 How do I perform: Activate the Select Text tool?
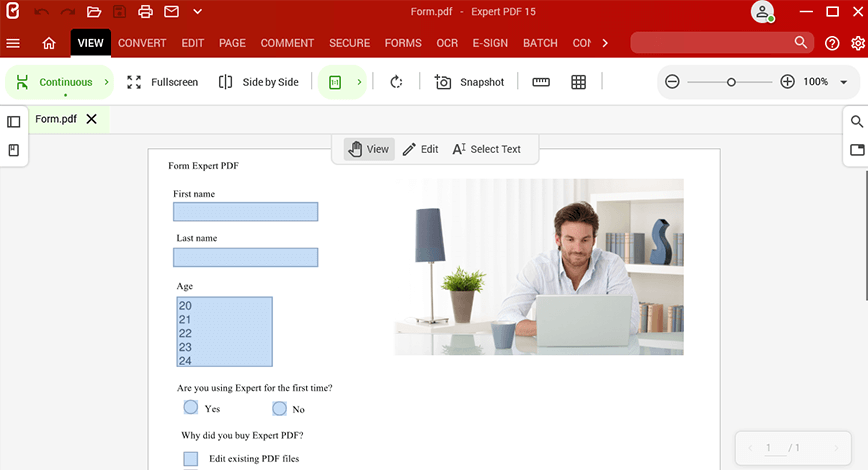click(486, 149)
